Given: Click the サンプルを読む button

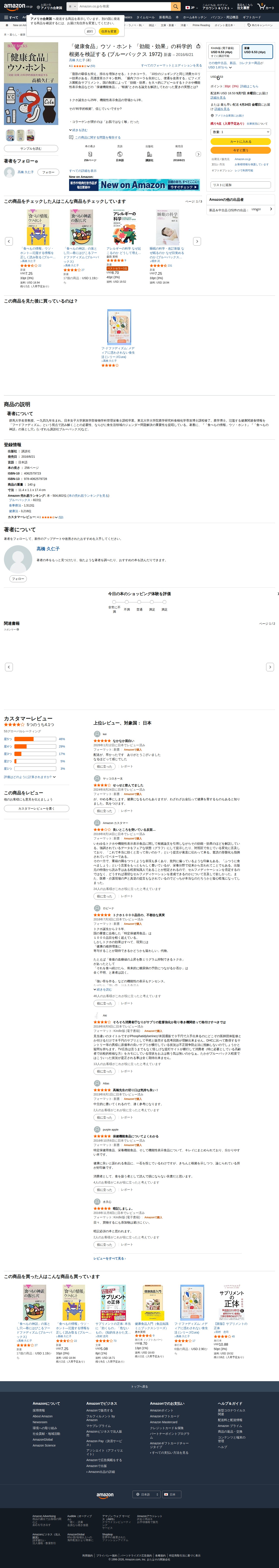Looking at the screenshot, I should point(31,149).
